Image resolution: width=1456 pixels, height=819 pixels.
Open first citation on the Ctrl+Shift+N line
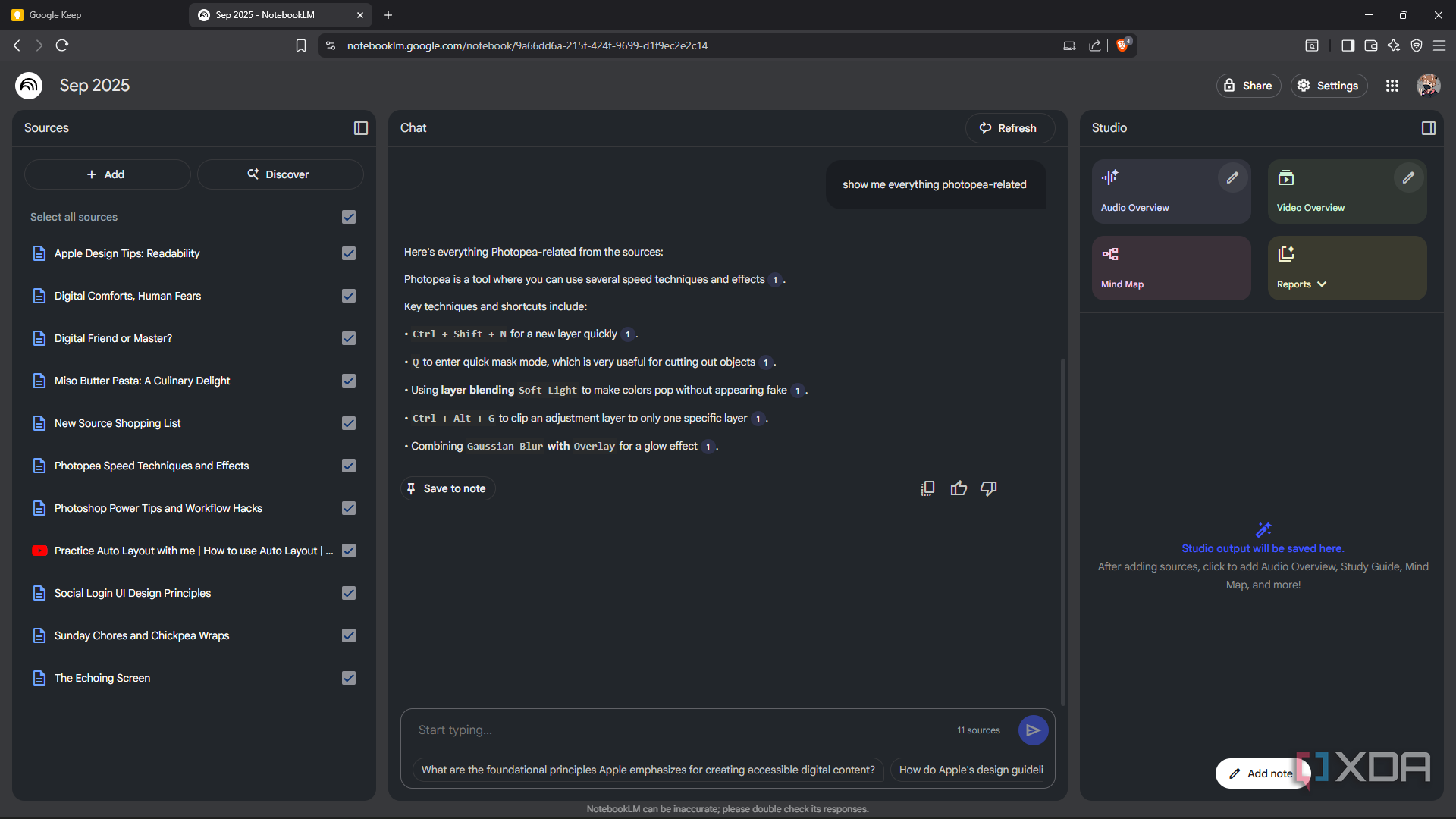click(x=628, y=334)
